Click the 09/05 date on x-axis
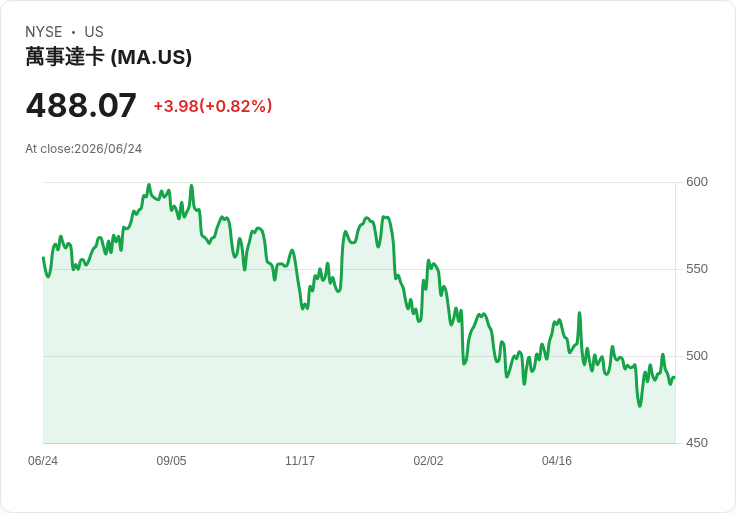The width and height of the screenshot is (736, 513). pos(171,460)
